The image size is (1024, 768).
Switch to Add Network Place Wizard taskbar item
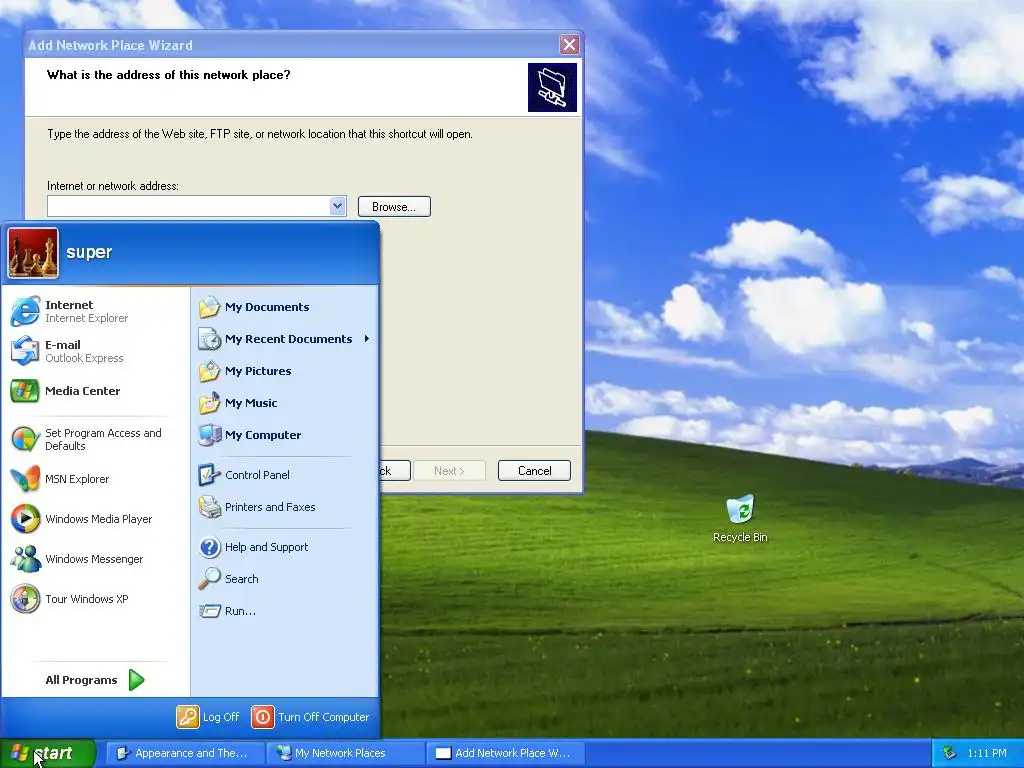[x=506, y=753]
